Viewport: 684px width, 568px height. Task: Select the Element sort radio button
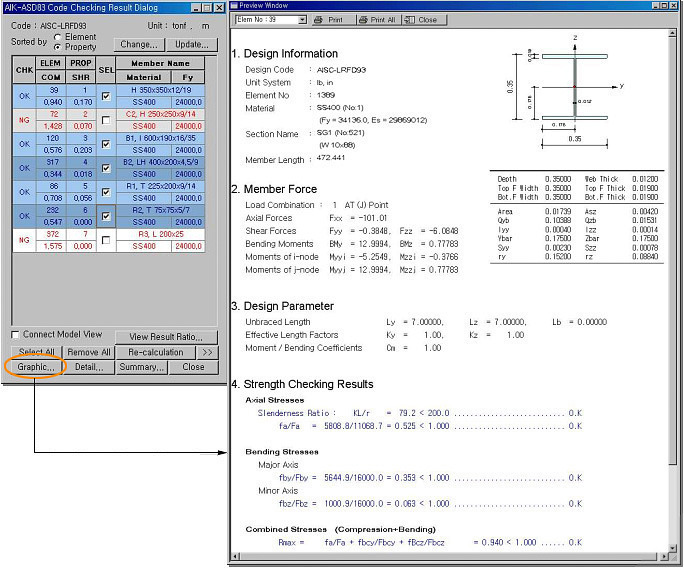pyautogui.click(x=57, y=37)
